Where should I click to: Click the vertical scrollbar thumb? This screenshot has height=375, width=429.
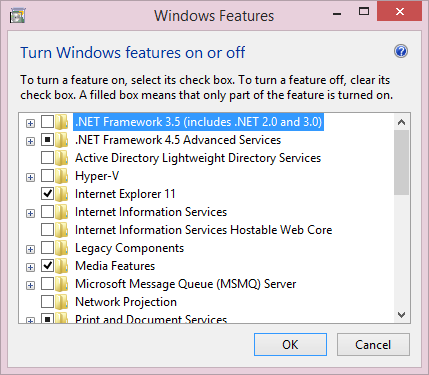(401, 163)
